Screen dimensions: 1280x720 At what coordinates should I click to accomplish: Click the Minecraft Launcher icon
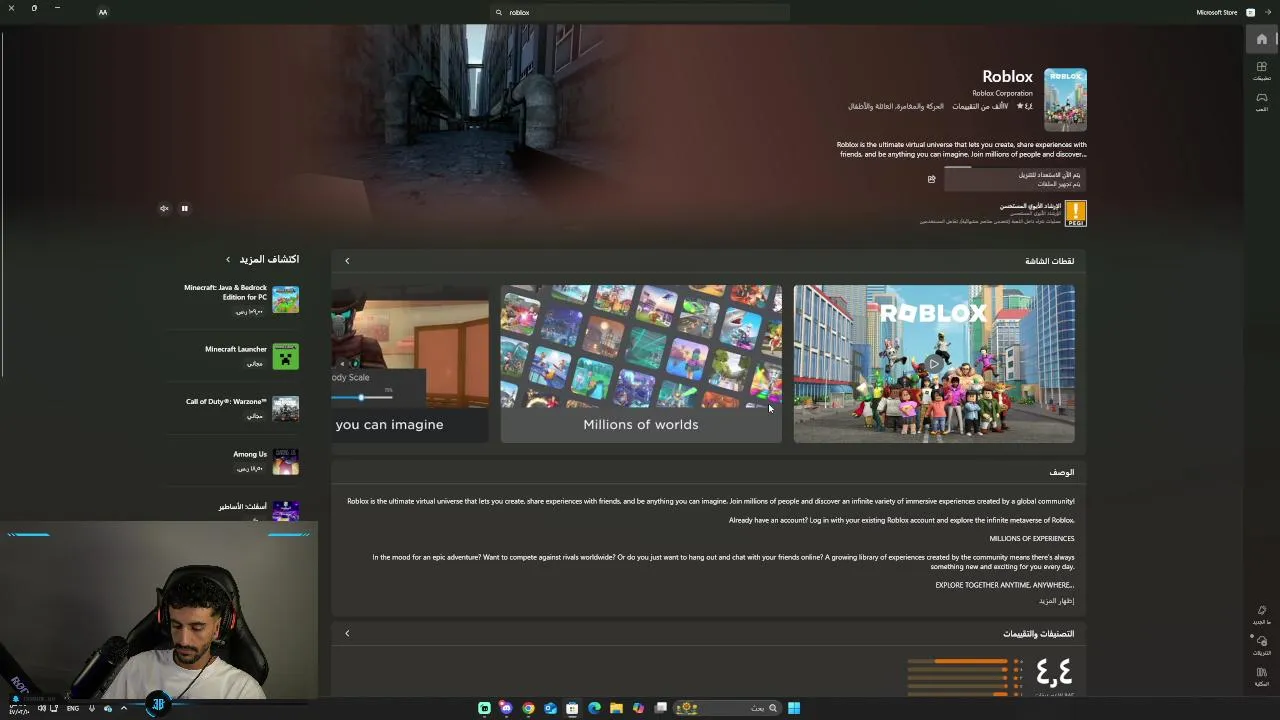pyautogui.click(x=285, y=356)
